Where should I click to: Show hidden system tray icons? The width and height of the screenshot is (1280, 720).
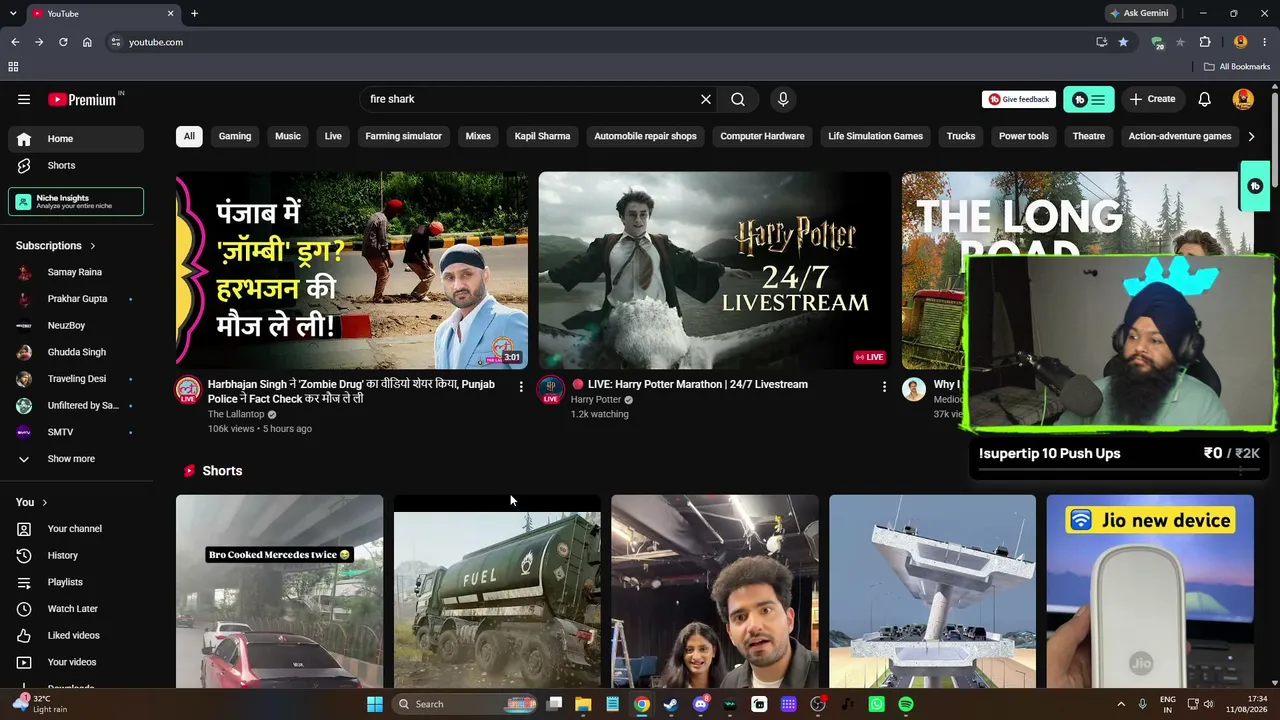pyautogui.click(x=1121, y=704)
